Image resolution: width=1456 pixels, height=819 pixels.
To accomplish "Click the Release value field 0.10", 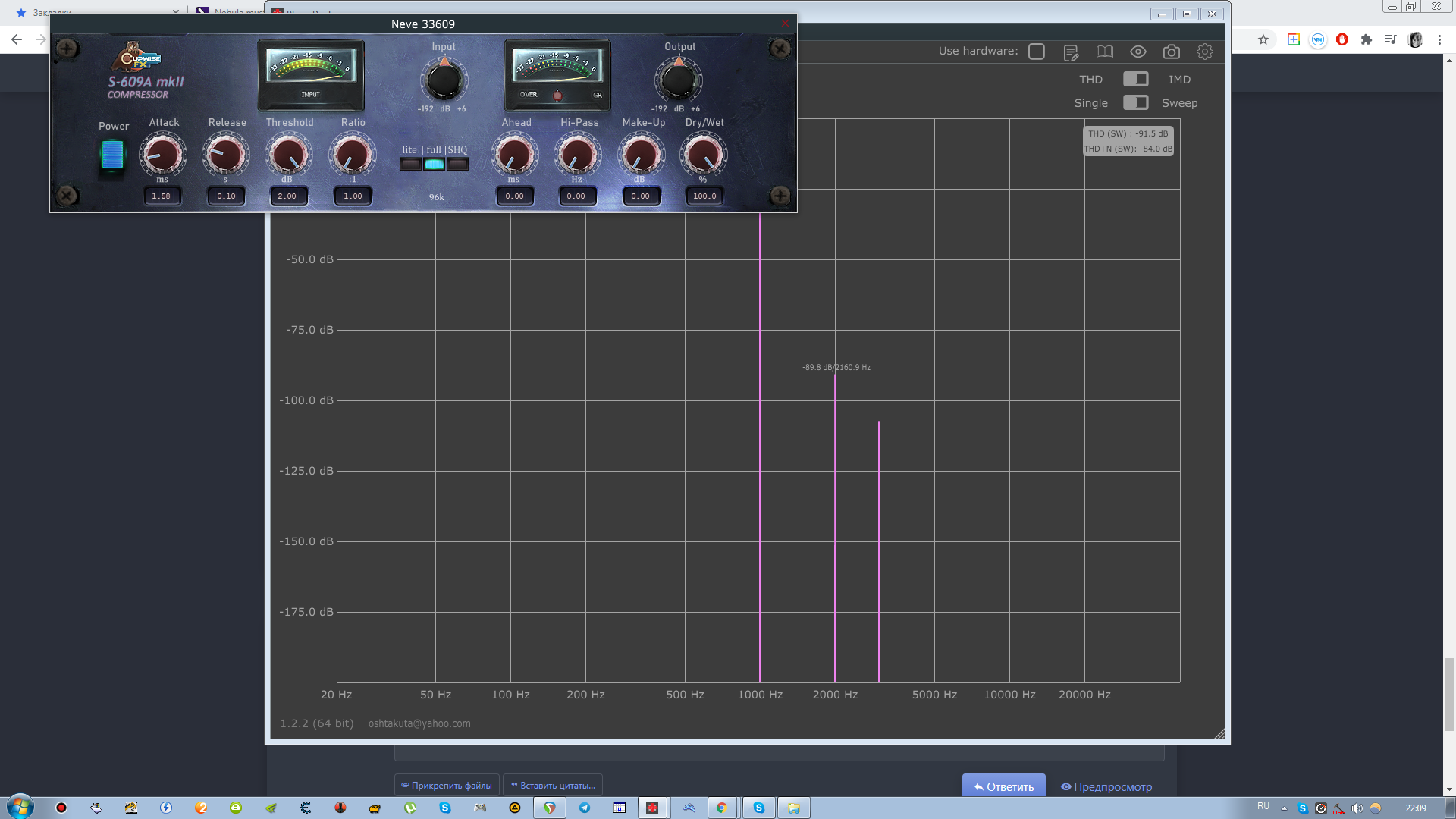I will [x=226, y=196].
